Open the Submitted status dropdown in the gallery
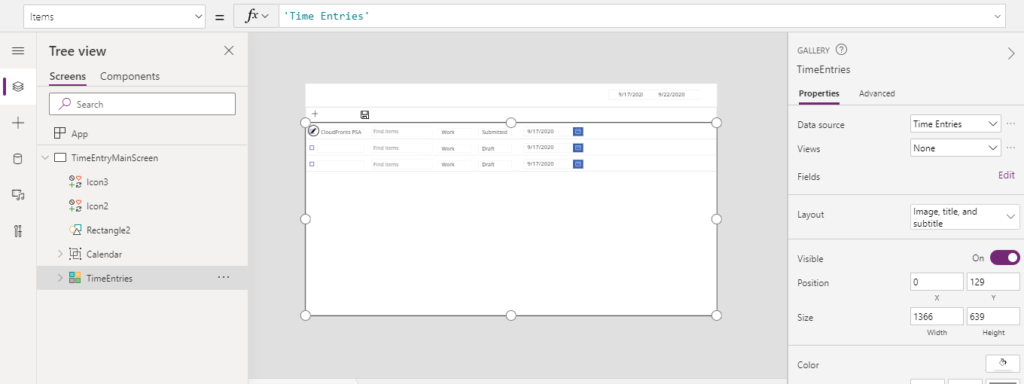Screen dimensions: 1024x384 click(x=495, y=132)
